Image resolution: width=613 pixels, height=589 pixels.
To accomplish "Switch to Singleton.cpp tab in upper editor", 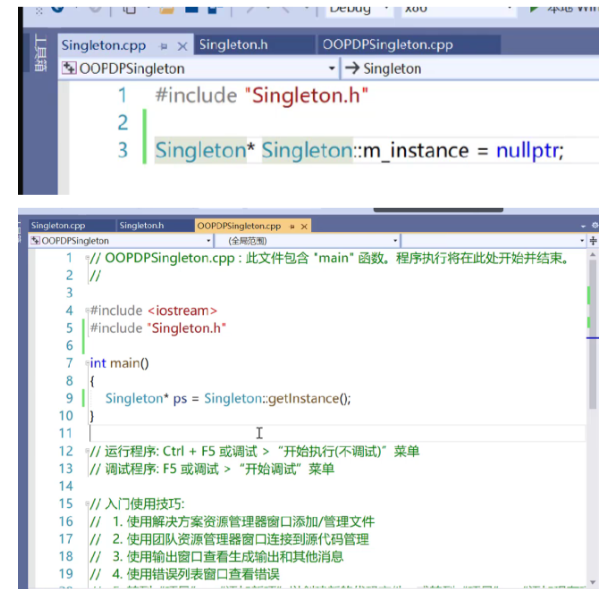I will [104, 46].
